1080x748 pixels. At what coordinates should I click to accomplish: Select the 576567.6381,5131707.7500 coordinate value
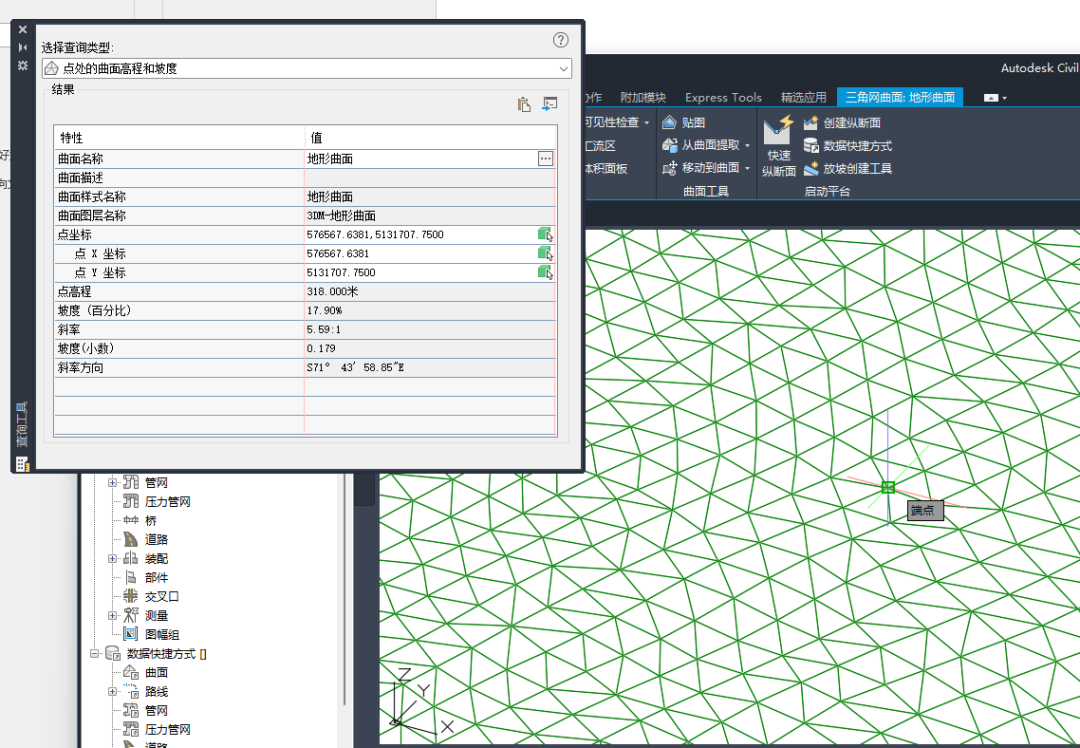[375, 235]
